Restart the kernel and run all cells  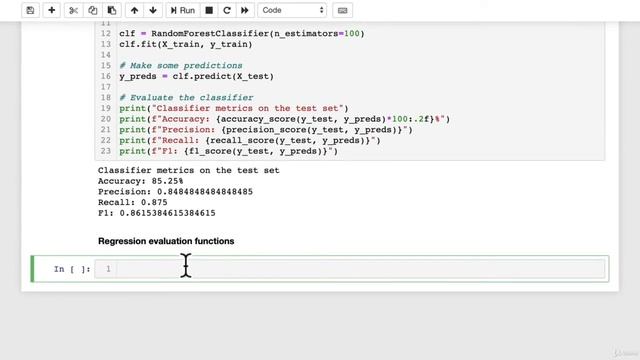click(x=245, y=10)
